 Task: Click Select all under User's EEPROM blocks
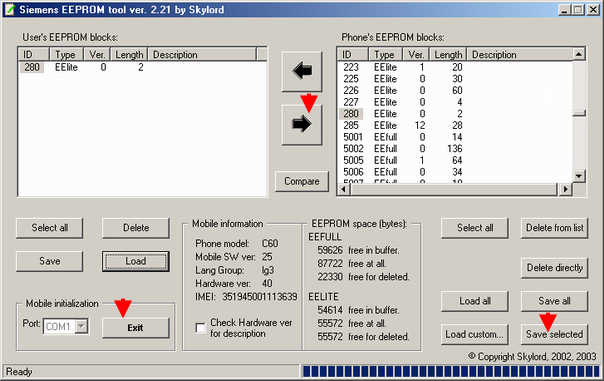(x=50, y=228)
